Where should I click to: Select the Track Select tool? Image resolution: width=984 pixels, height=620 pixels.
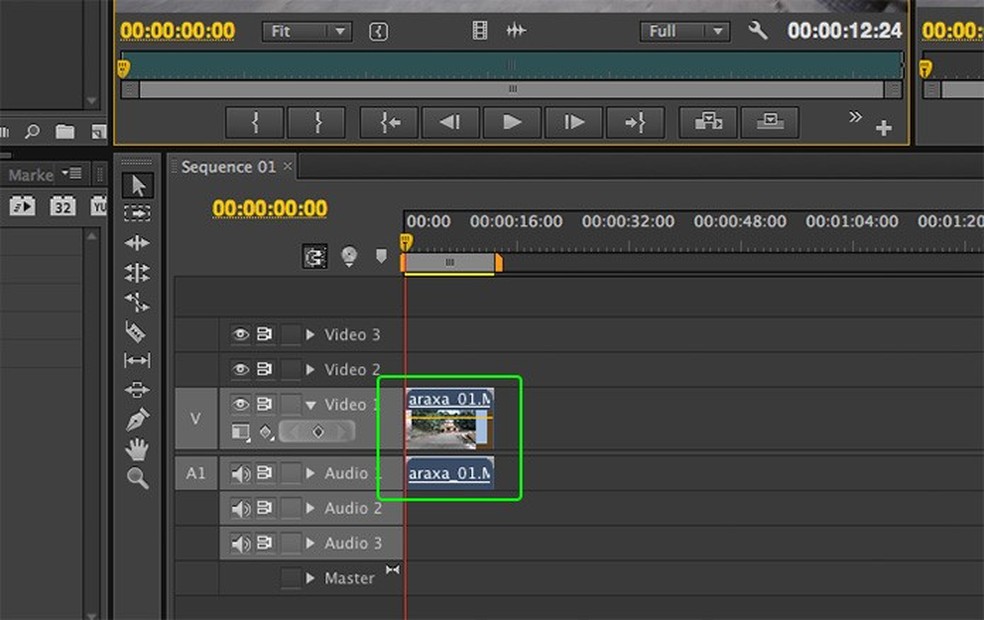136,213
